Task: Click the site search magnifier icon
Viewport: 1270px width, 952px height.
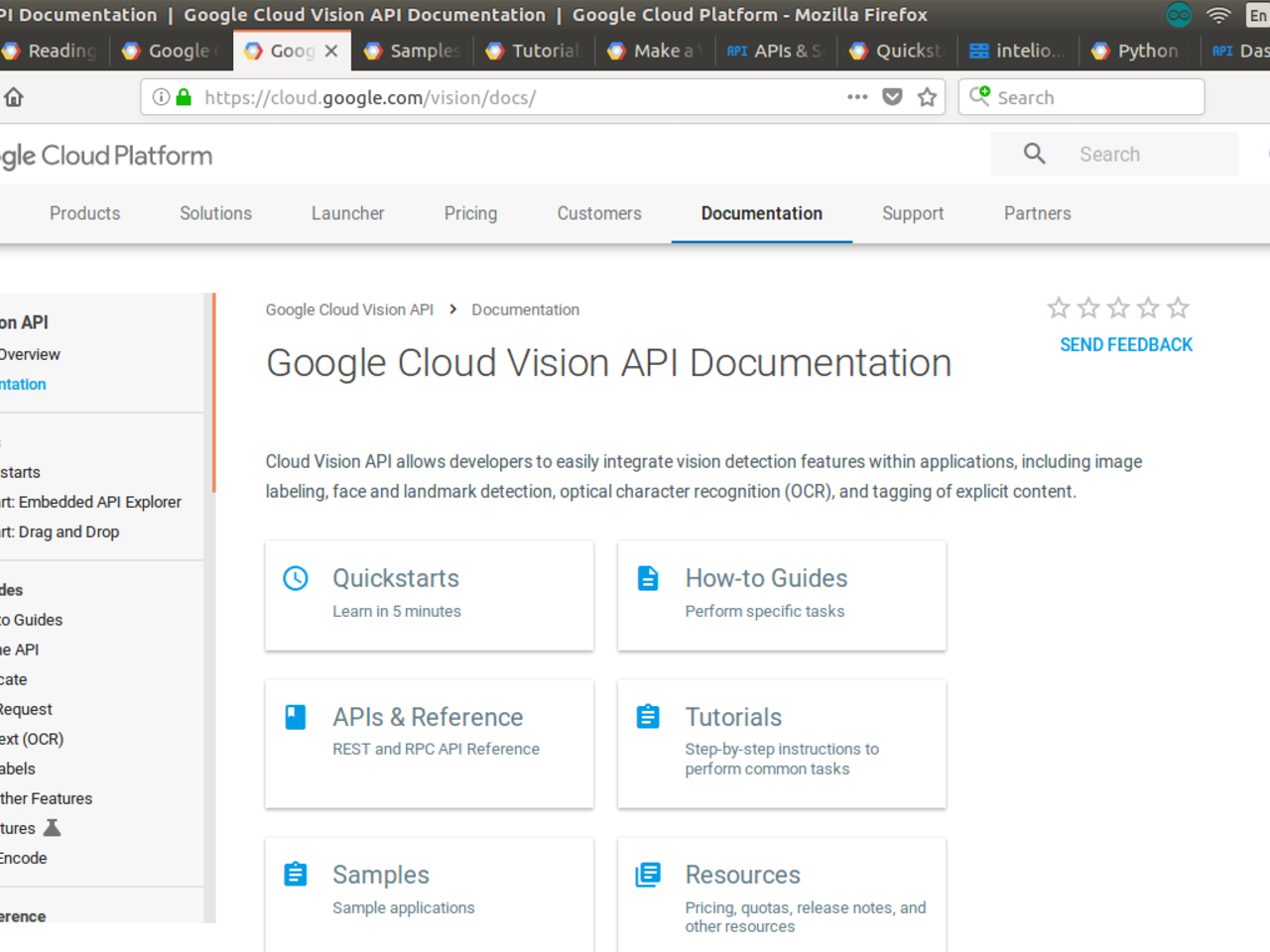Action: point(1034,154)
